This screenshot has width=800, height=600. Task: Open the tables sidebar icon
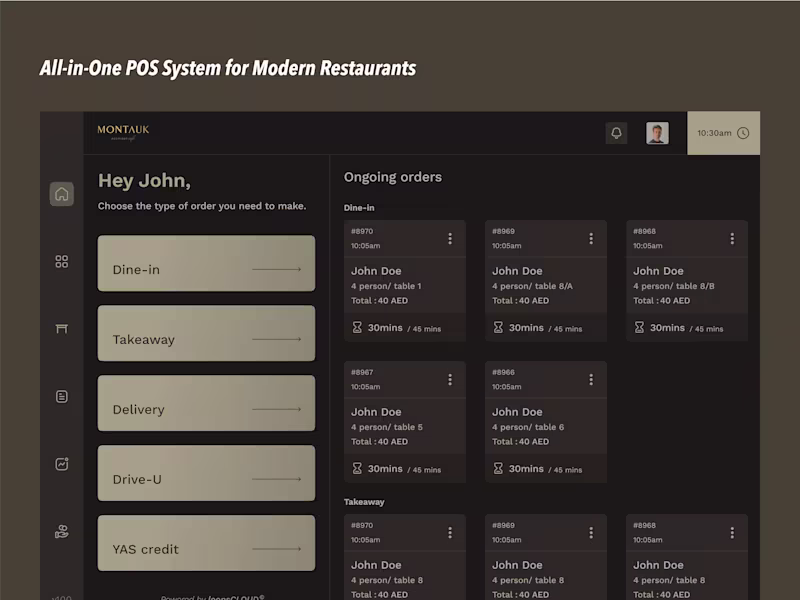pyautogui.click(x=62, y=329)
